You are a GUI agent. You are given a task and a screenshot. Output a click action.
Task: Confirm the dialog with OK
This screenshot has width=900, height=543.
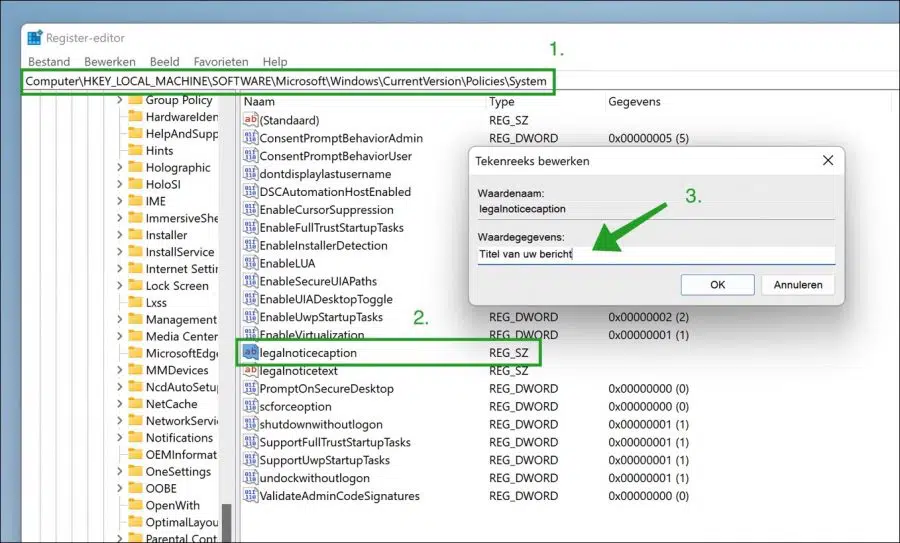(x=717, y=284)
